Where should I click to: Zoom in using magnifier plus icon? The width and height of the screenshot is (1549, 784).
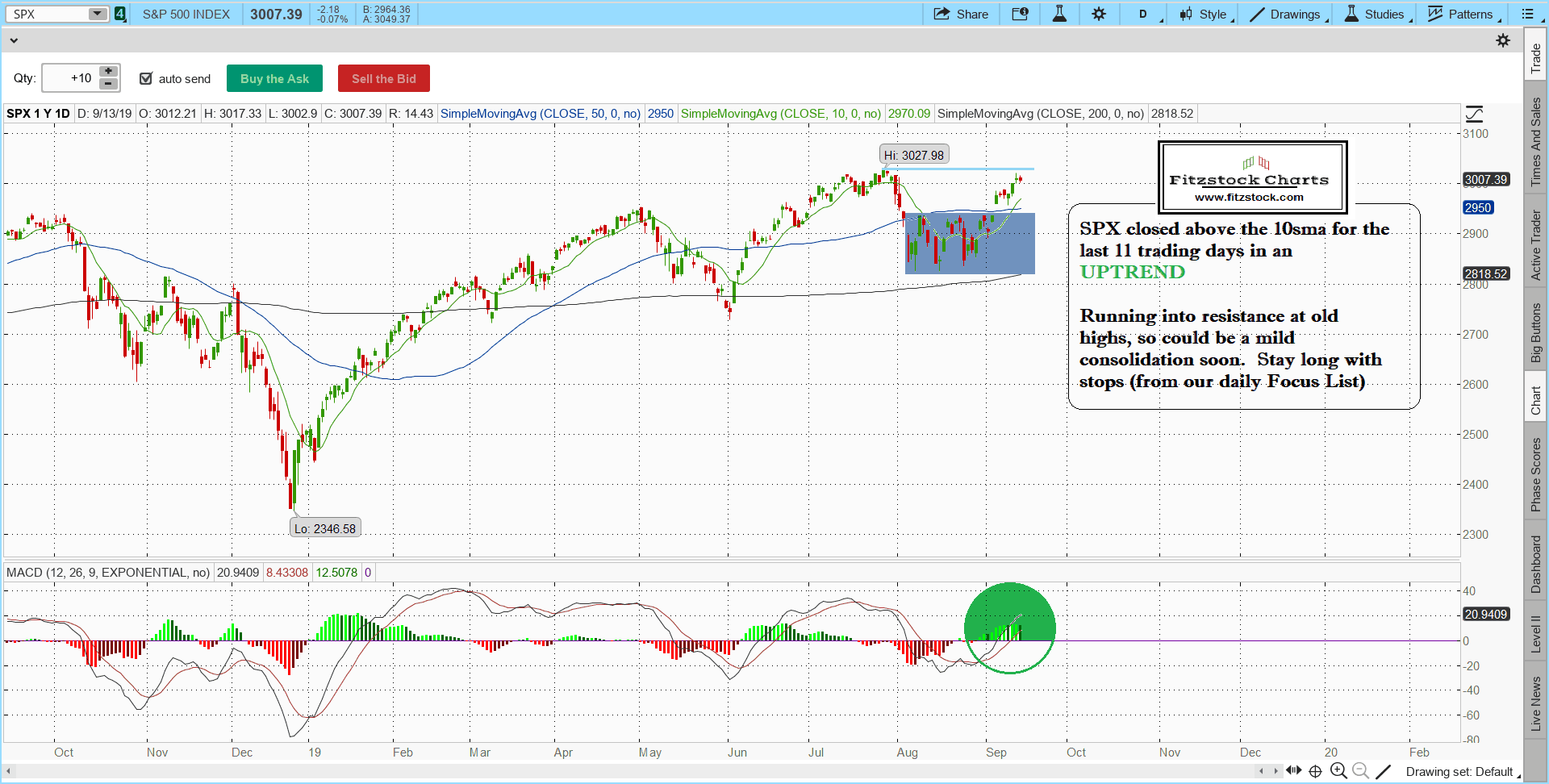pos(1338,771)
